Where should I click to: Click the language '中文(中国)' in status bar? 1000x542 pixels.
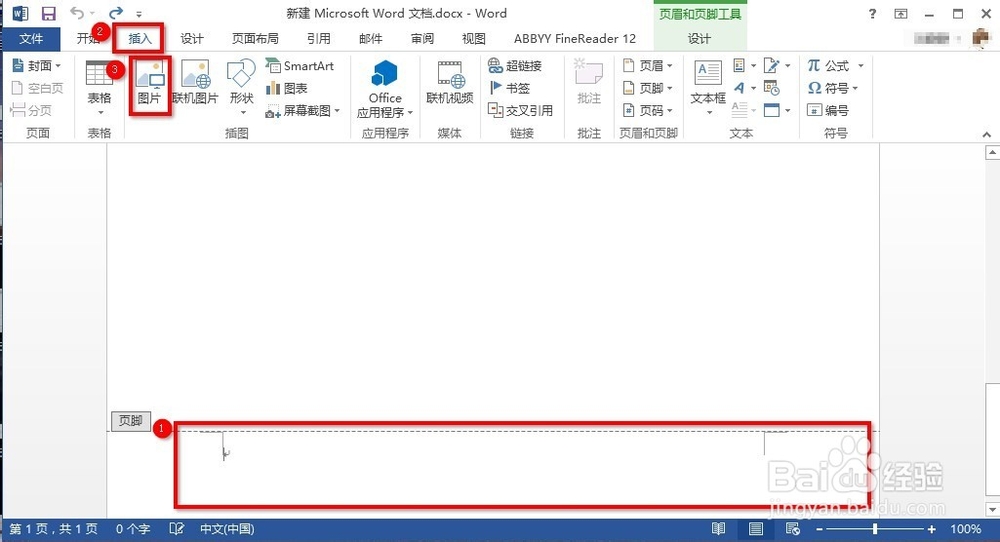click(227, 529)
